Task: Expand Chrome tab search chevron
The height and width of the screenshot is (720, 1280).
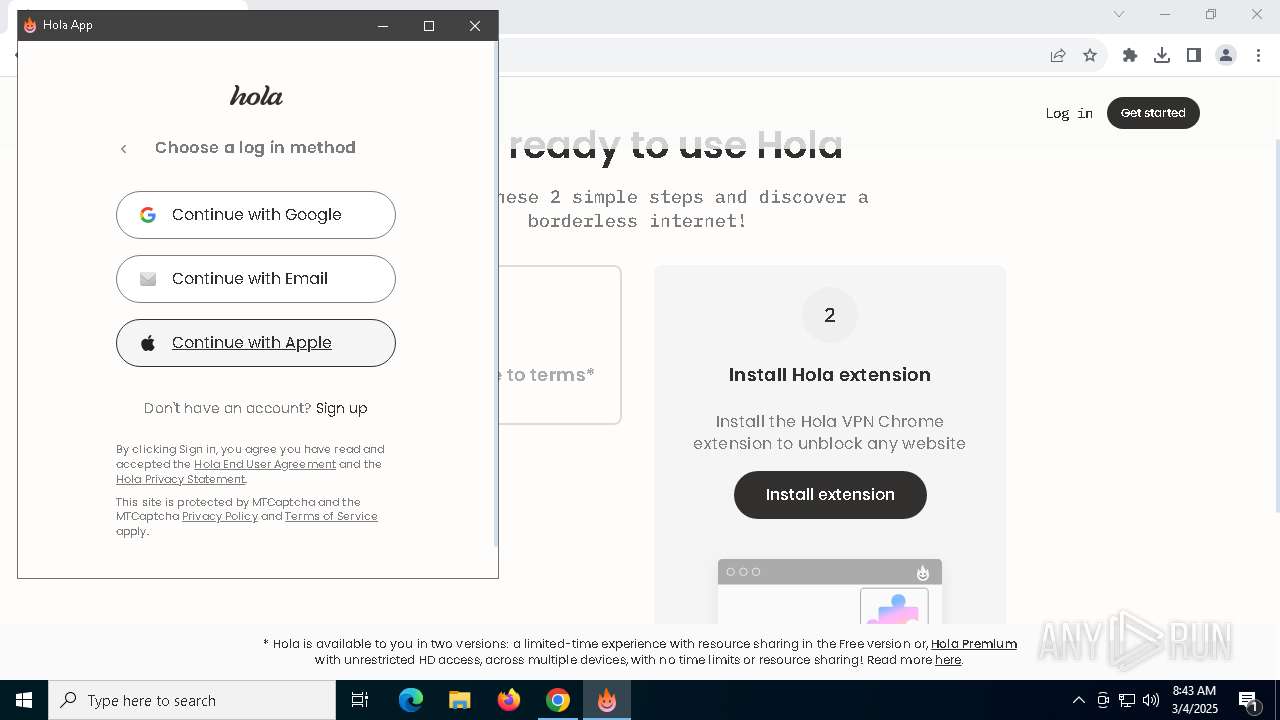Action: (1119, 14)
